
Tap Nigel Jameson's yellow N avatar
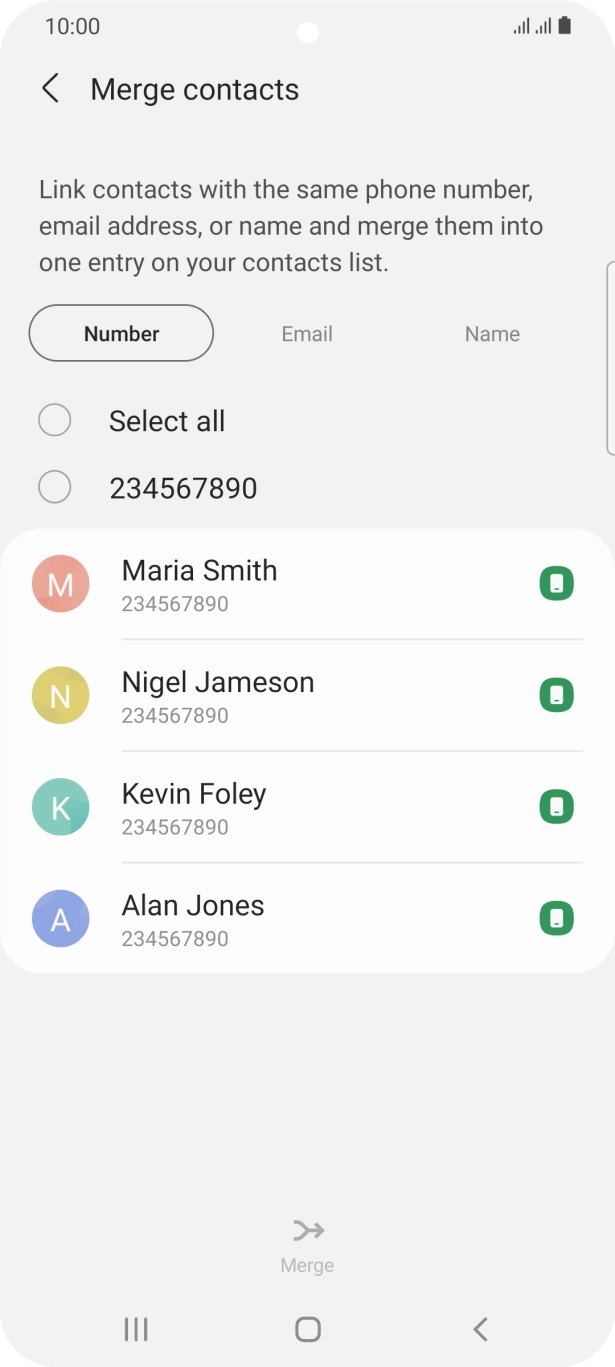point(61,696)
